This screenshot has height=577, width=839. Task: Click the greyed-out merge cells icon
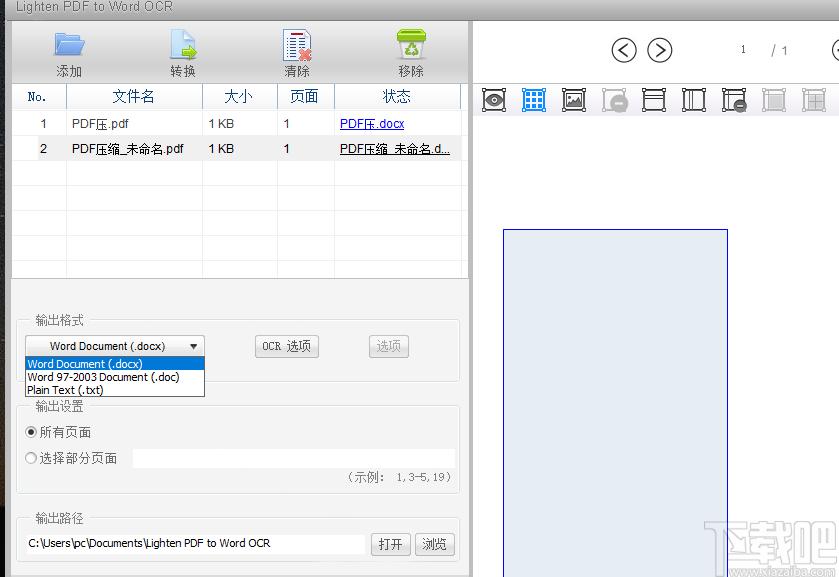(x=774, y=100)
